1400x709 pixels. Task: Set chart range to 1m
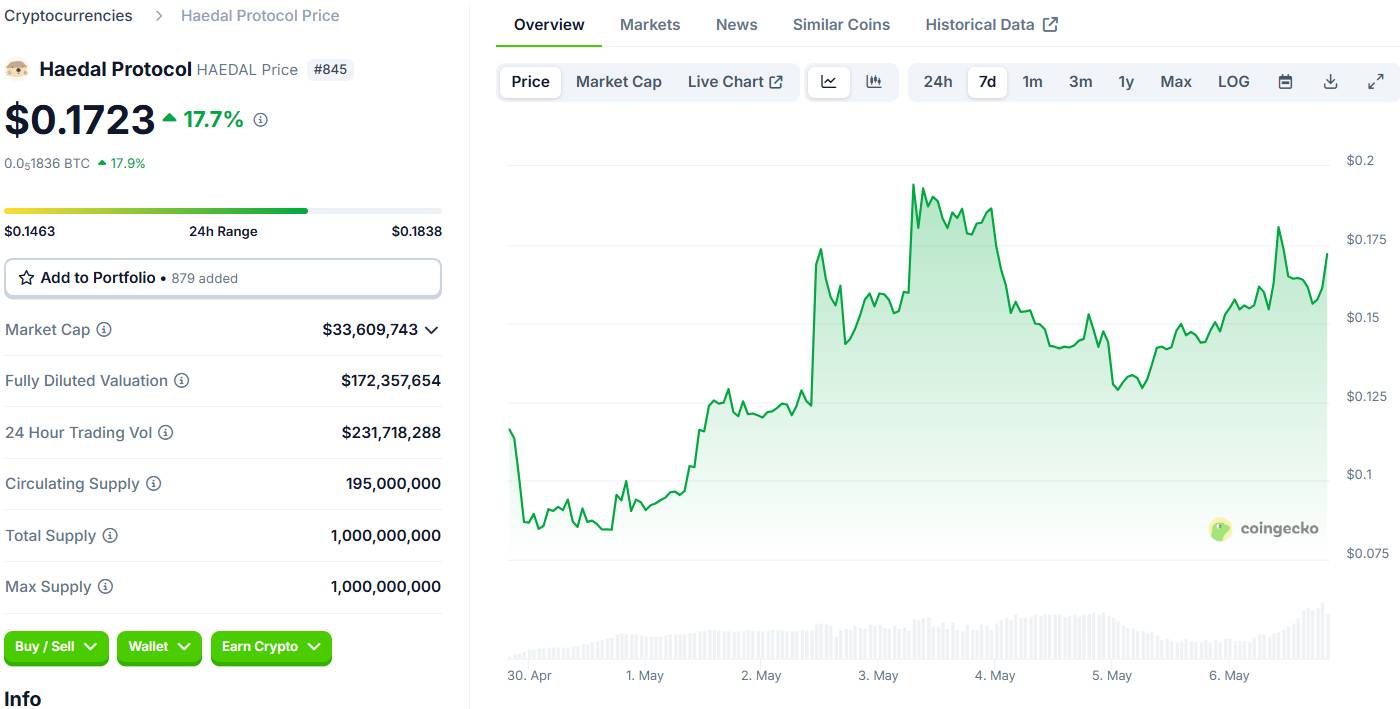click(1033, 82)
